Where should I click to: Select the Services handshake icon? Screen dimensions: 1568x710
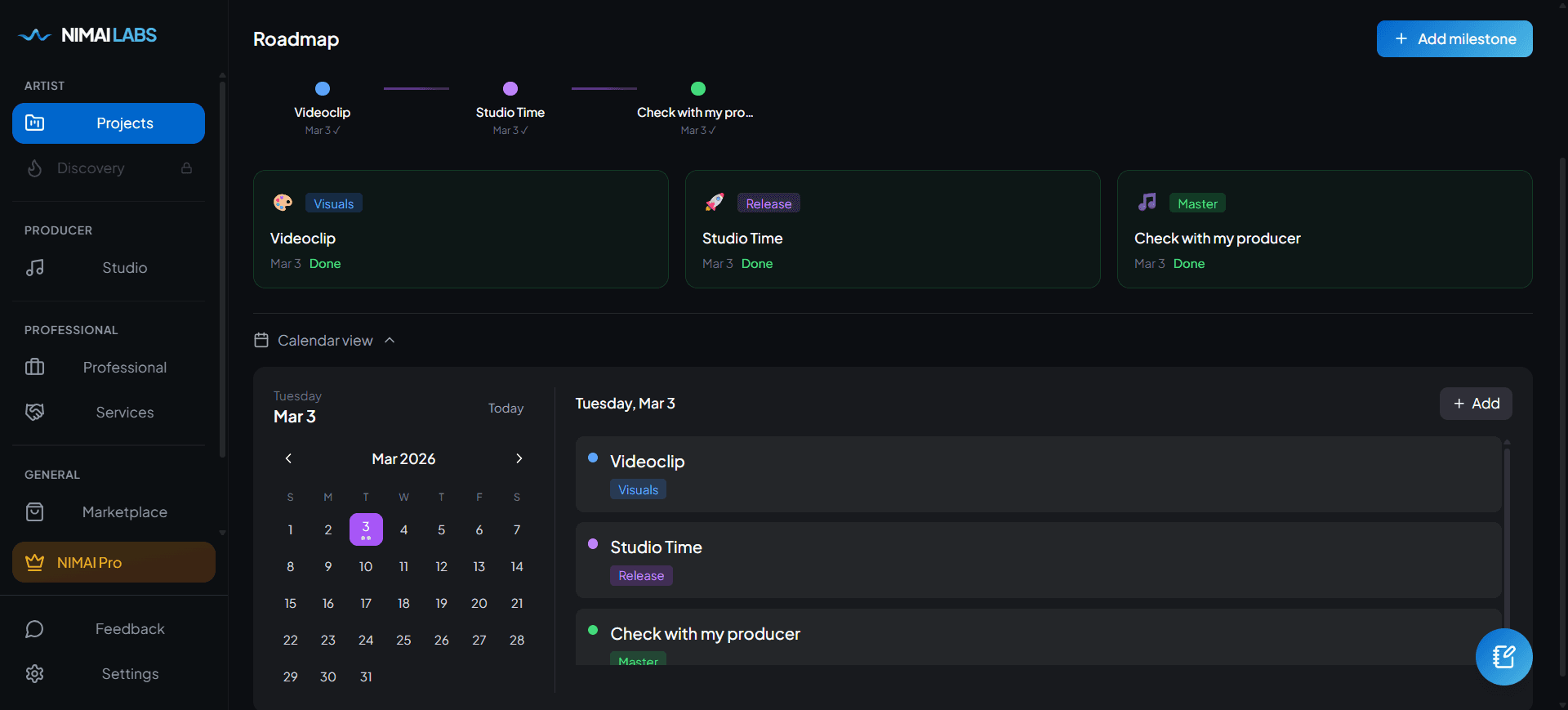tap(33, 412)
